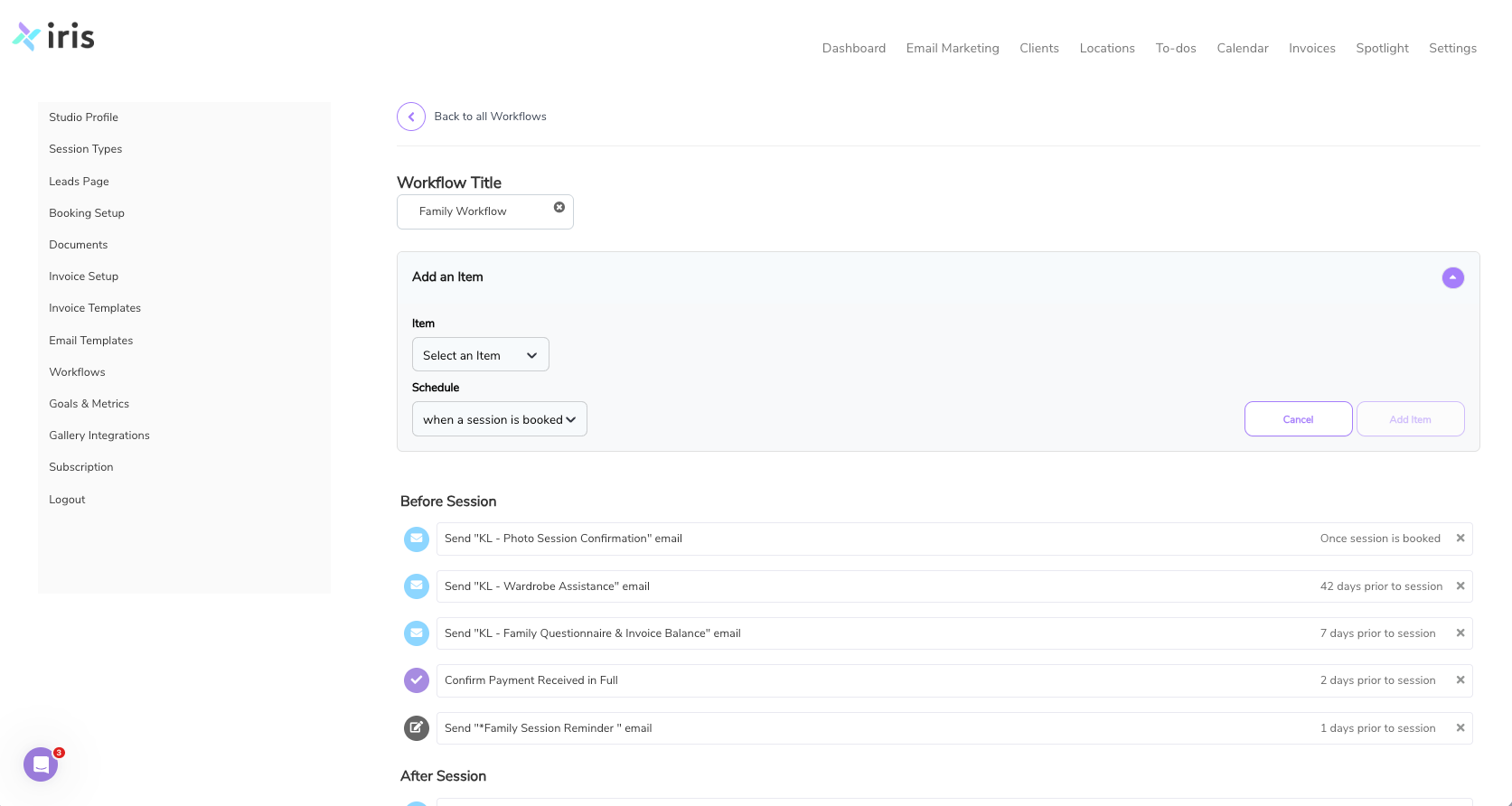Open the chat messenger bubble

41,764
